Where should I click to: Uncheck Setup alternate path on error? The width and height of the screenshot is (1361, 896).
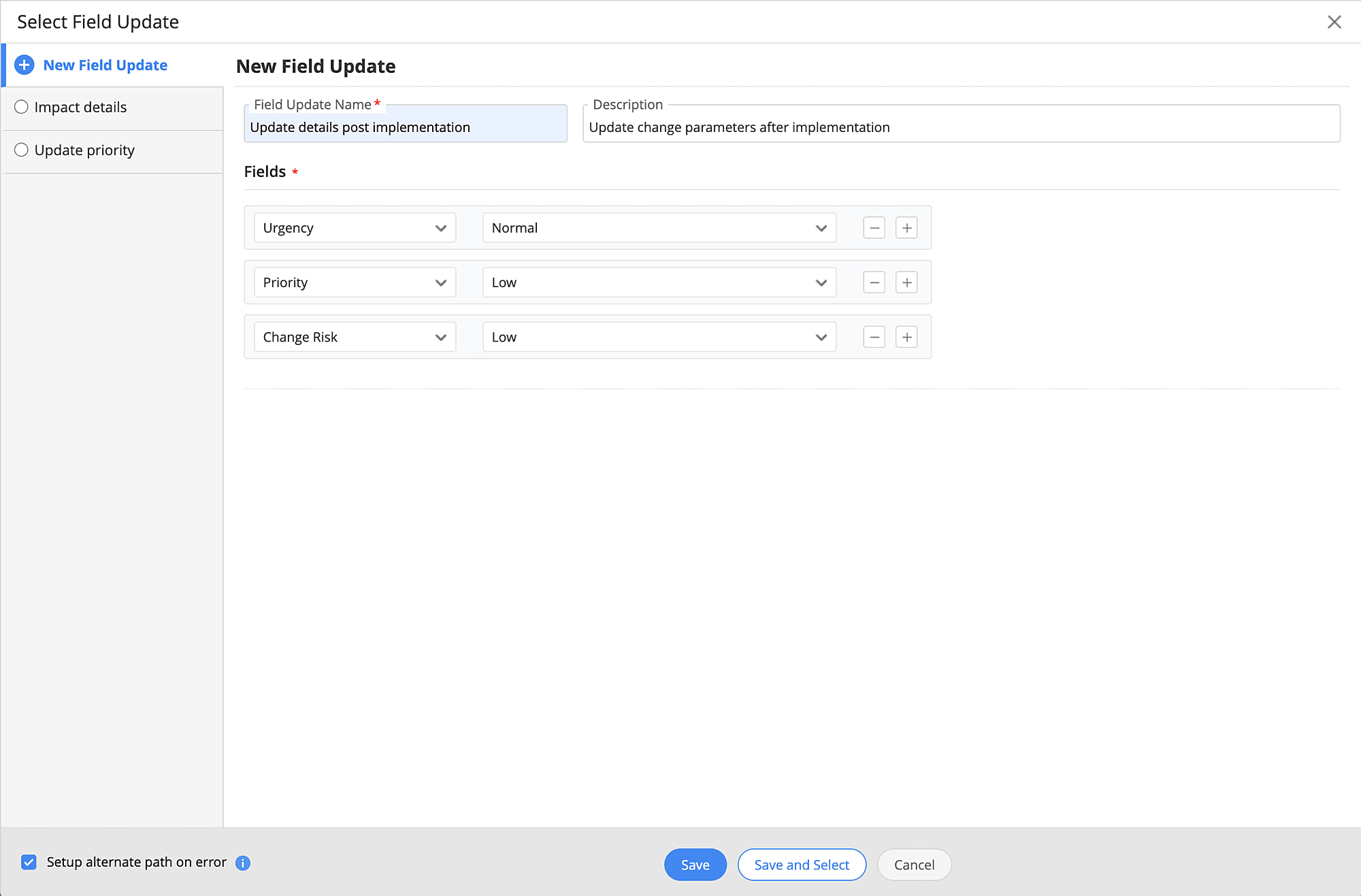click(29, 862)
